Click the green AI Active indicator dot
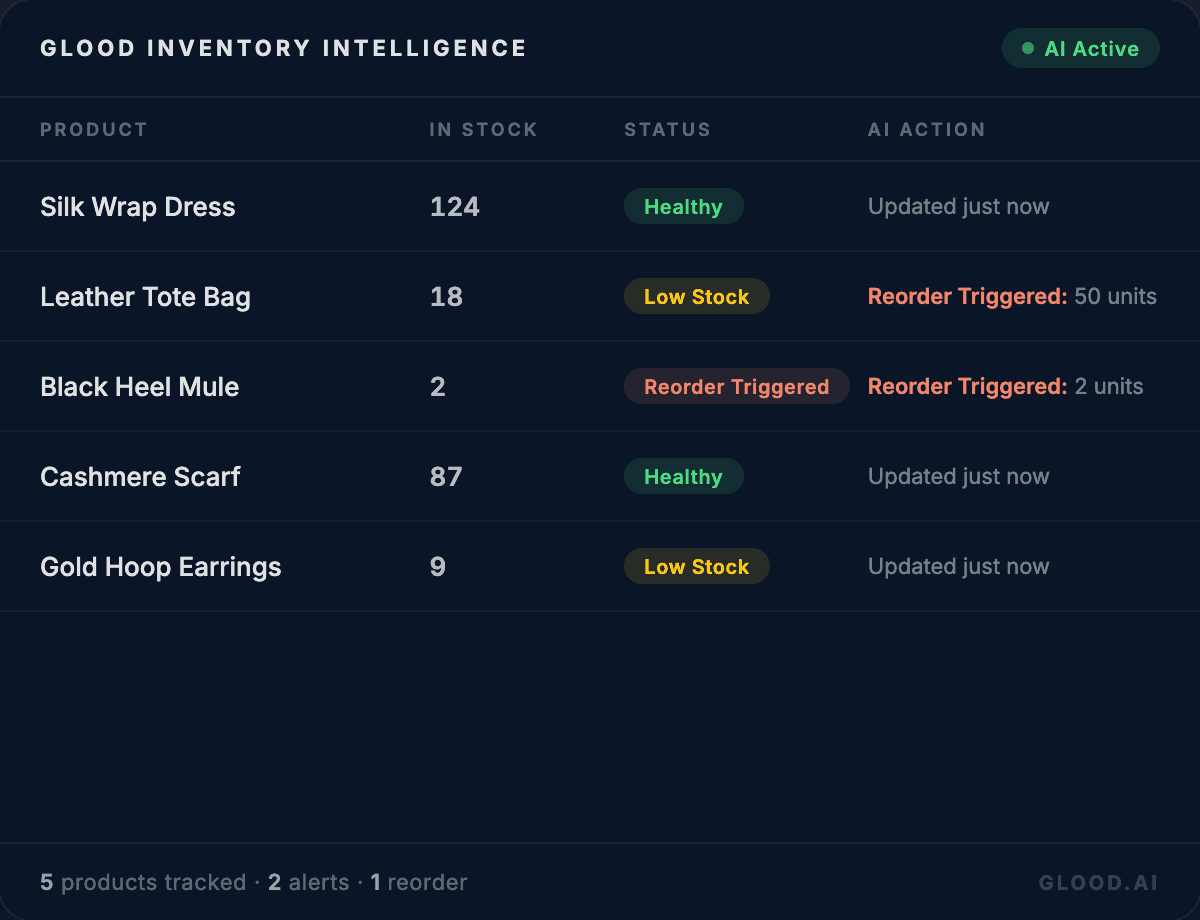The height and width of the screenshot is (920, 1200). pos(1027,48)
